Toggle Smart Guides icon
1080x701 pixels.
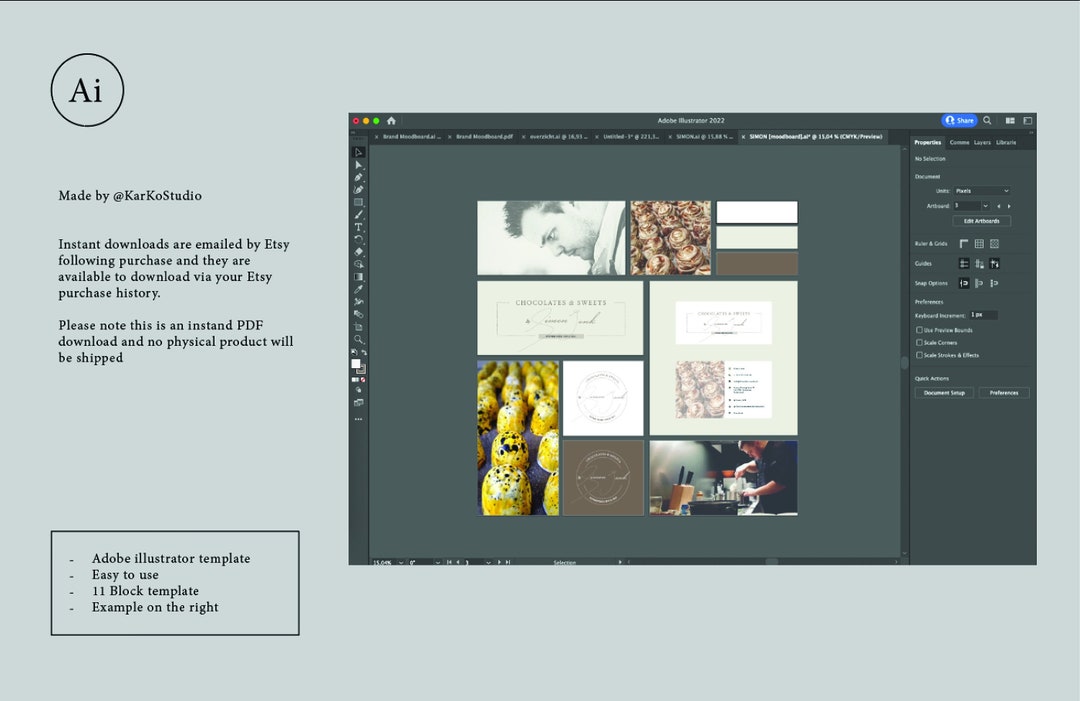995,264
